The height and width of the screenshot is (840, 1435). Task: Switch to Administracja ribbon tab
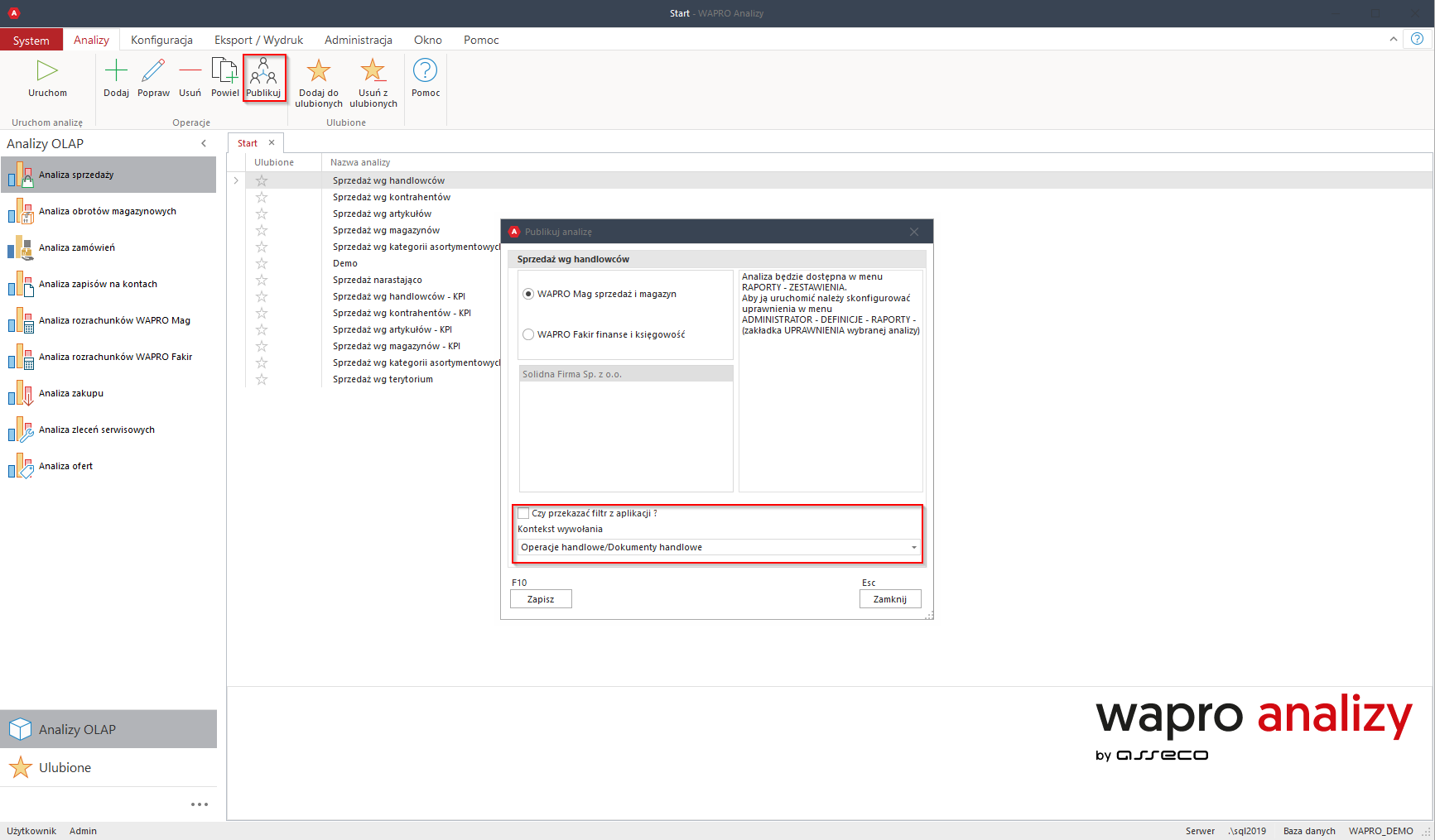(x=359, y=40)
